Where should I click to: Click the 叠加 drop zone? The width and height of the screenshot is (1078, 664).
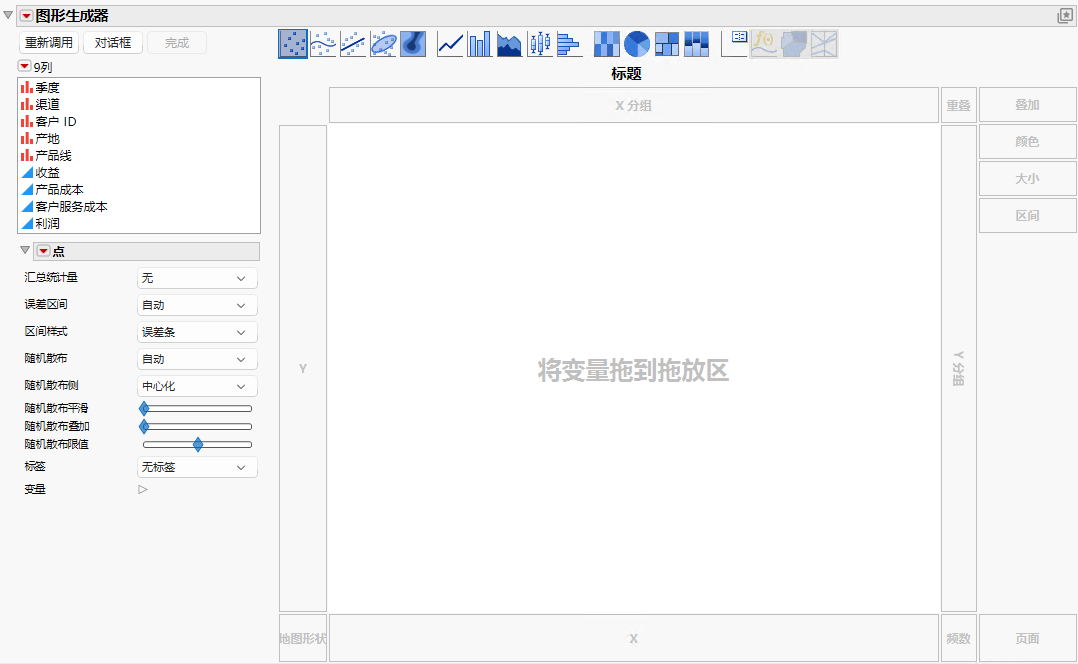click(x=1028, y=105)
